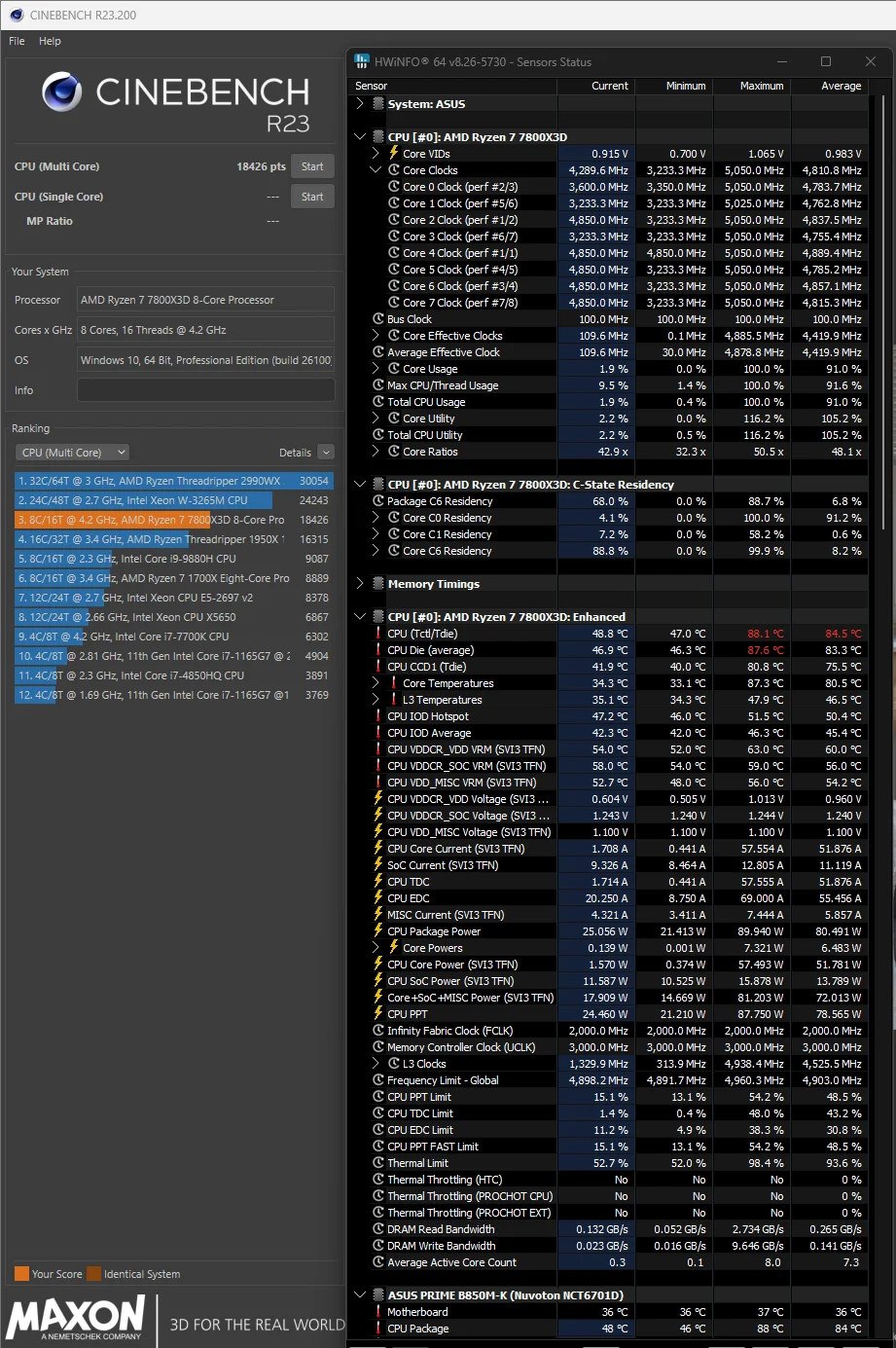Click the CPU VDDCR_VDD Voltage bolt icon

(x=378, y=799)
